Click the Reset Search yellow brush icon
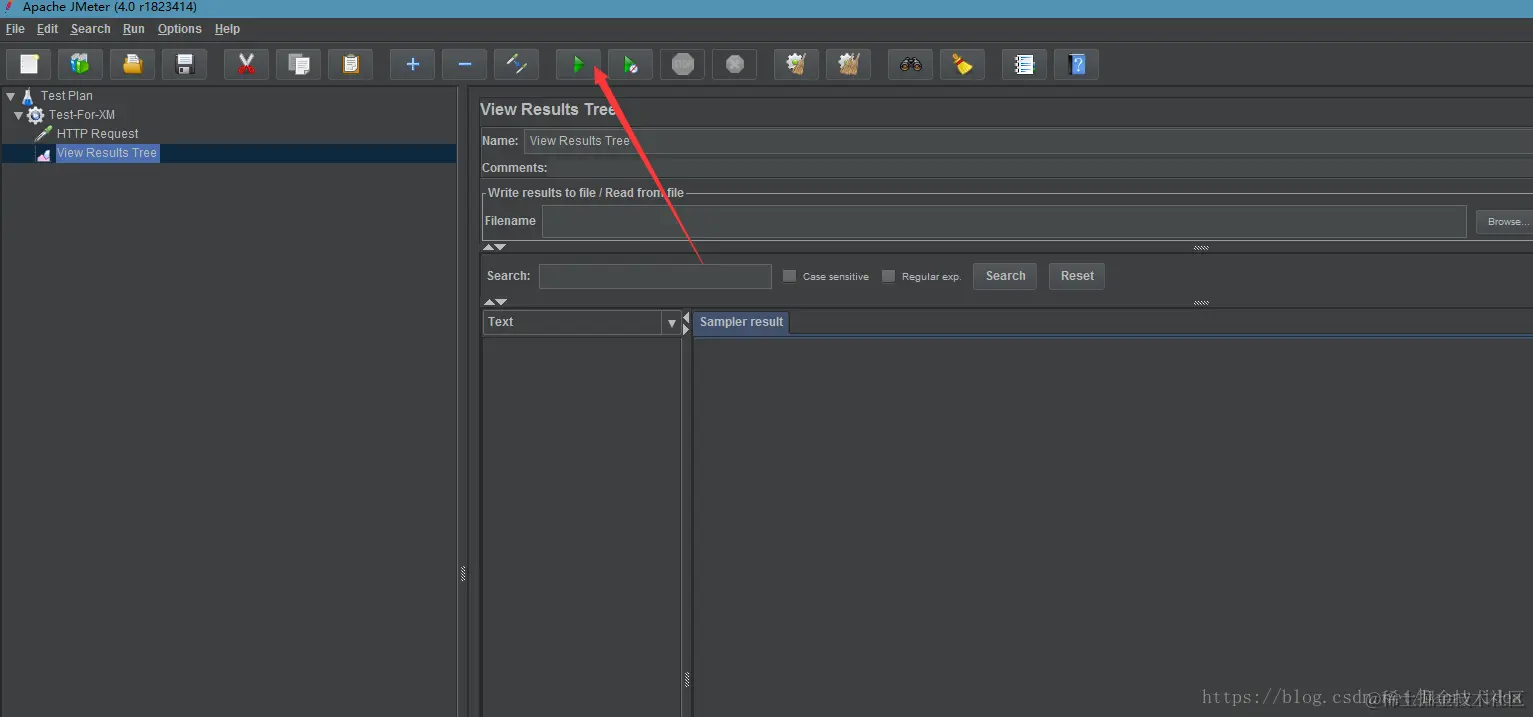 [x=962, y=65]
